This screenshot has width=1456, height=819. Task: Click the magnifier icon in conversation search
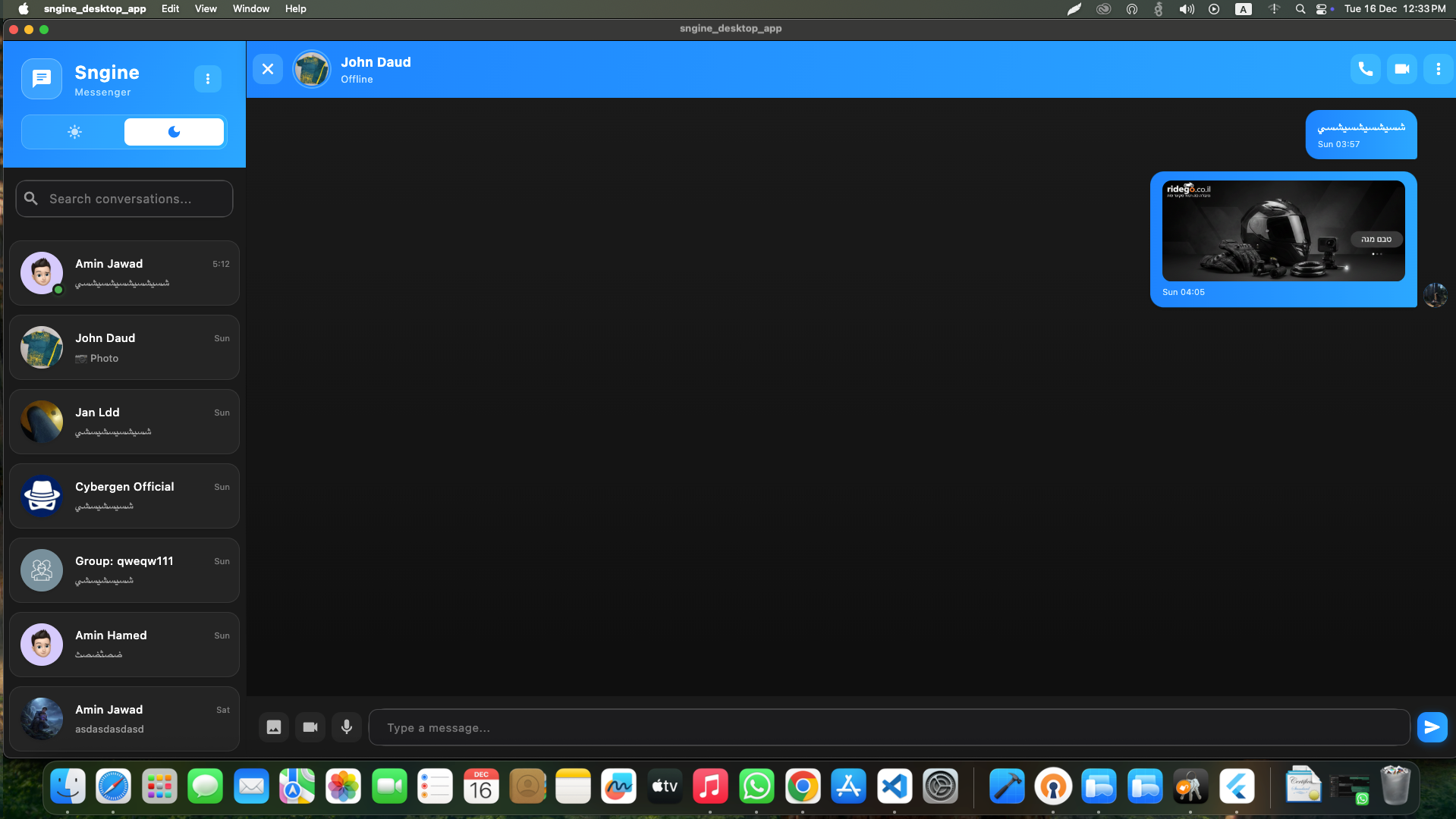click(x=30, y=198)
